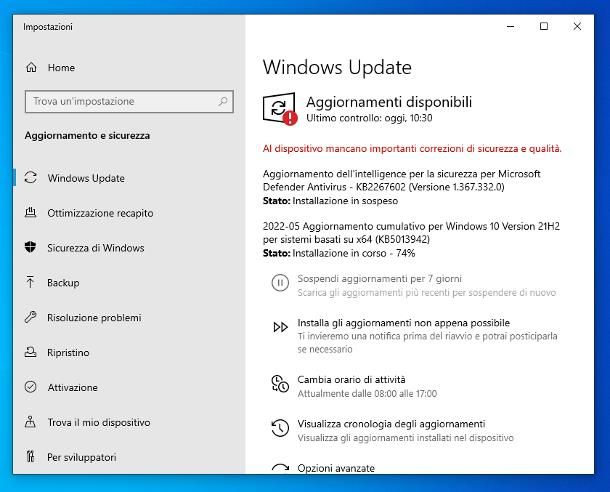Click the pause icon for suspending updates
Screen dimensions: 610x492
(x=280, y=283)
